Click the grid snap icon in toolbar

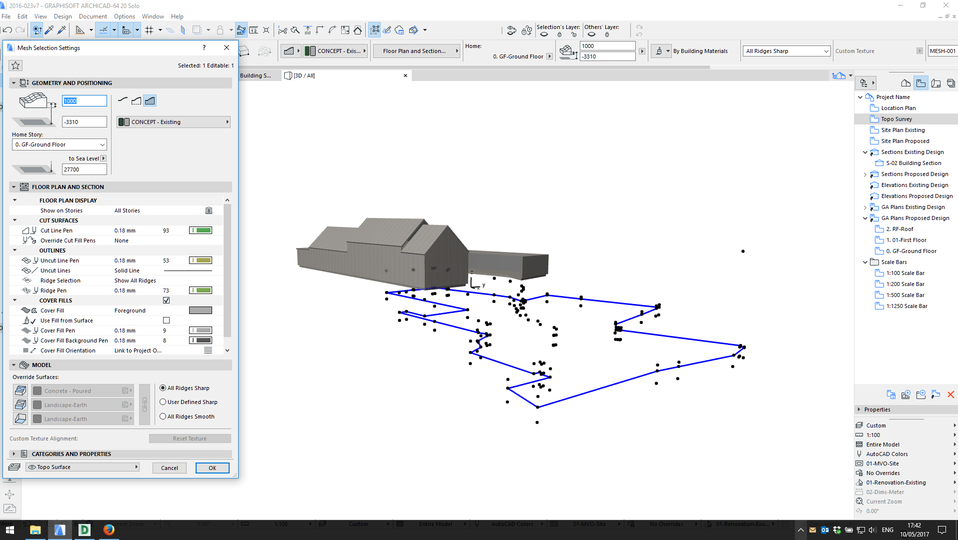148,30
